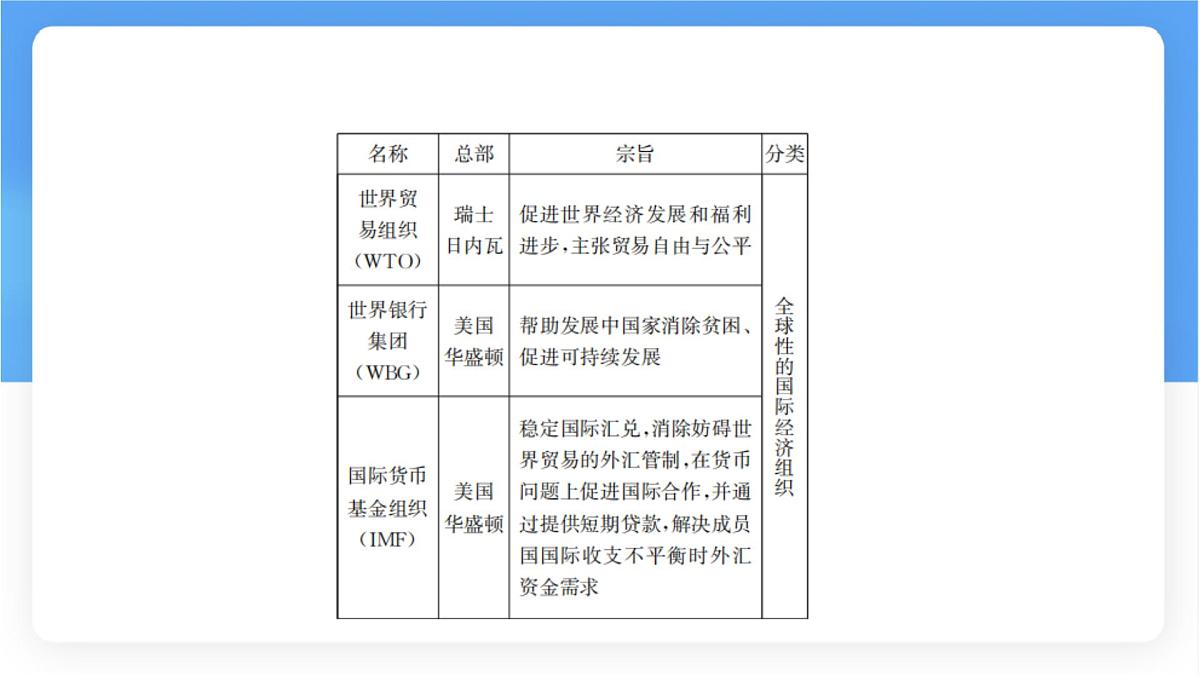Select the cell '世界银行集团 (WBG)'
The height and width of the screenshot is (675, 1200).
tap(388, 341)
